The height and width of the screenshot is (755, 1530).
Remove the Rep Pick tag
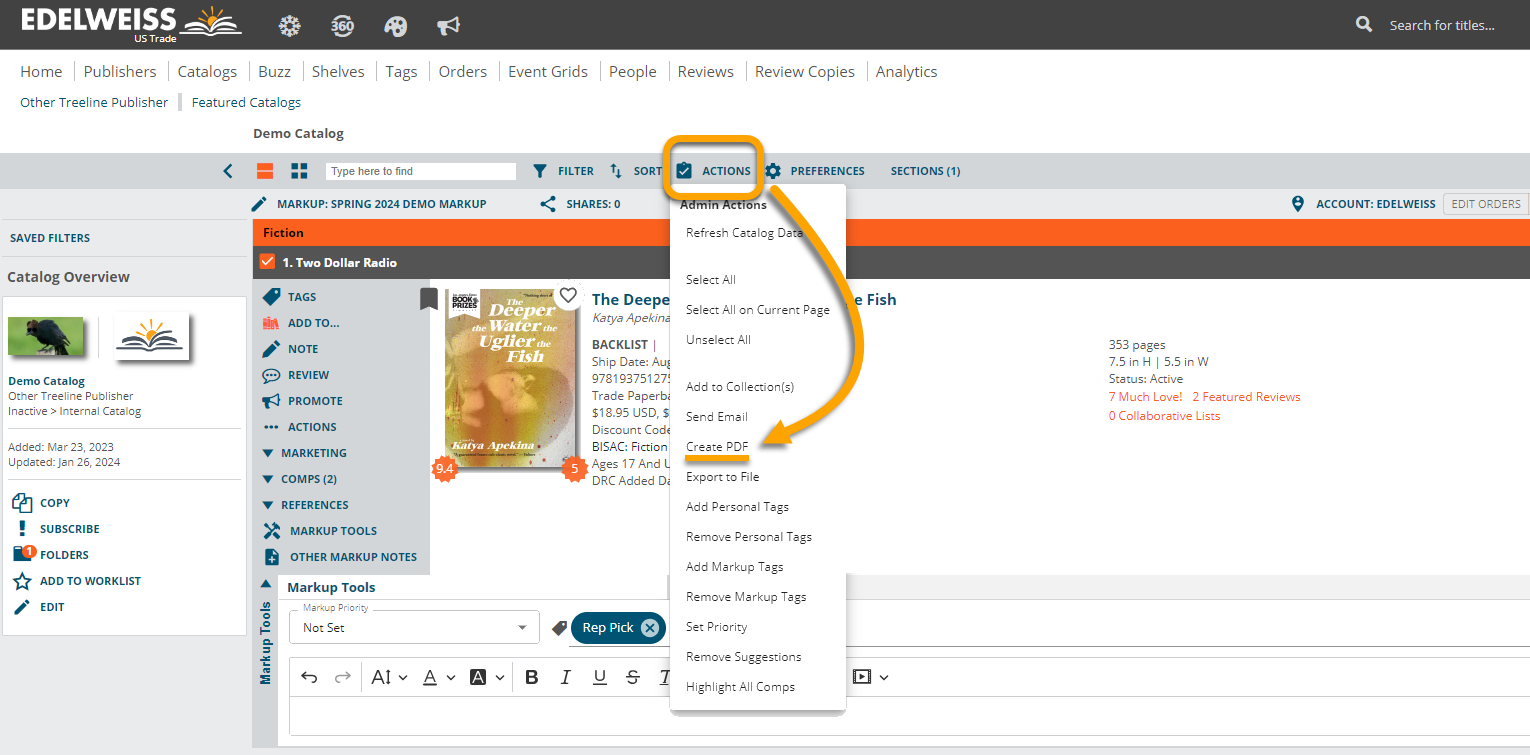click(650, 628)
